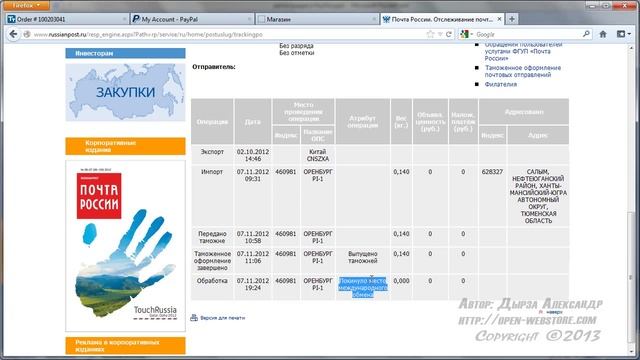Open Реклама в корпоративных изданиях button
The width and height of the screenshot is (640, 360).
coord(125,345)
